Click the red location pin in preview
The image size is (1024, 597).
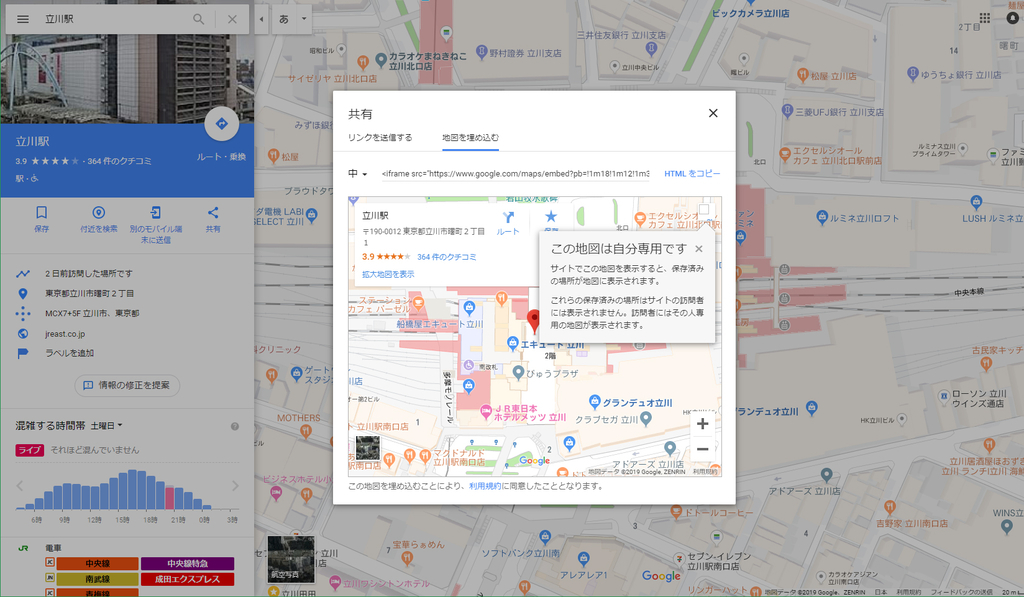tap(534, 321)
